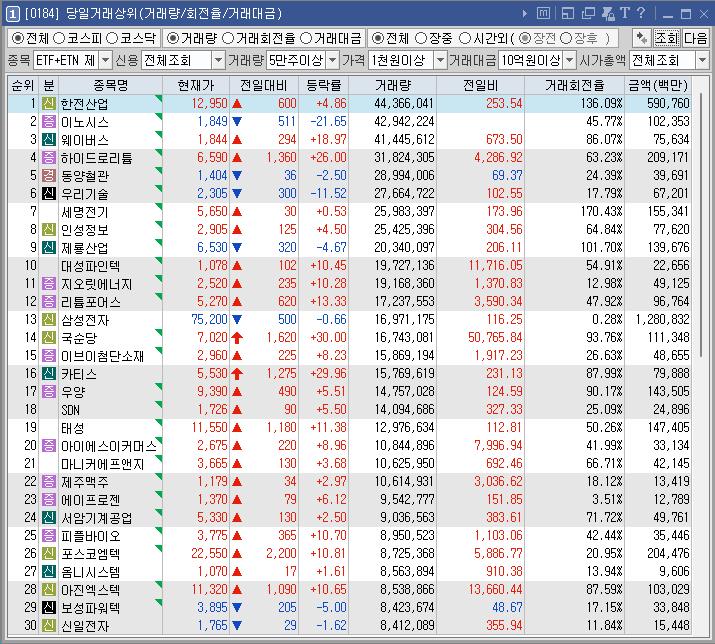Click the red up arrow in 한전산업 row
The width and height of the screenshot is (715, 644).
tap(237, 104)
